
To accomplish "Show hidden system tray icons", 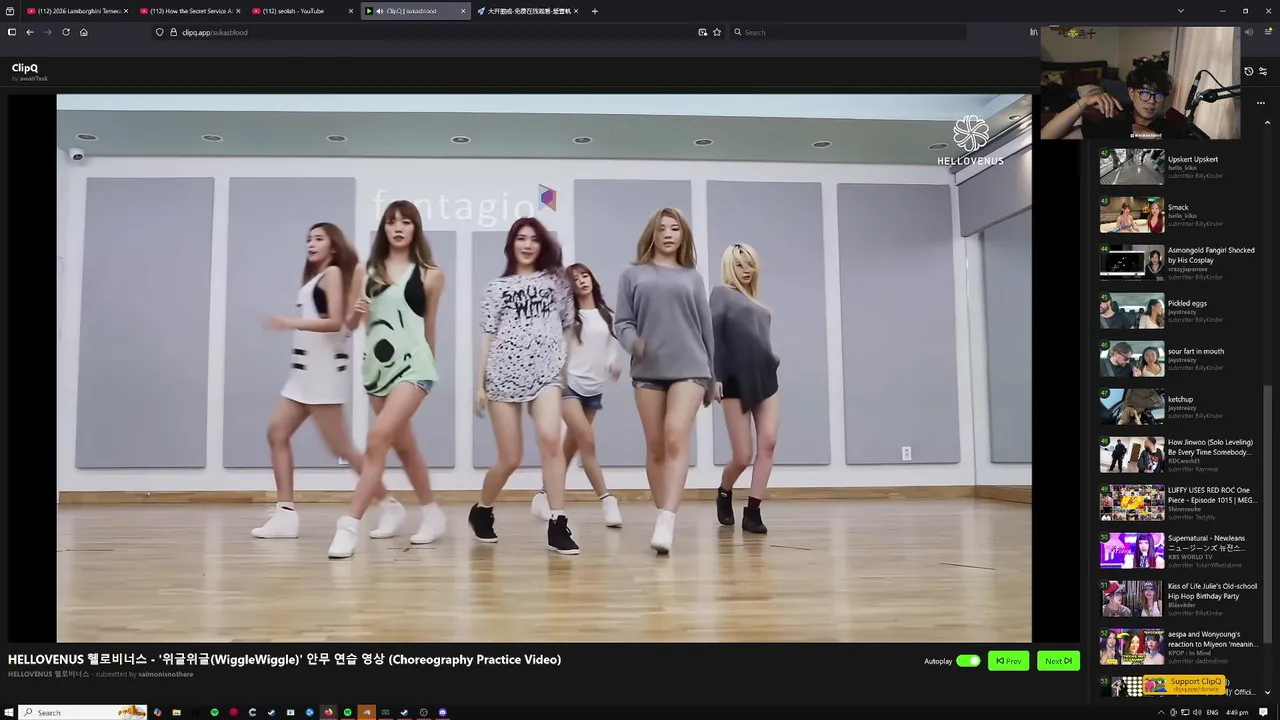I will click(1161, 712).
